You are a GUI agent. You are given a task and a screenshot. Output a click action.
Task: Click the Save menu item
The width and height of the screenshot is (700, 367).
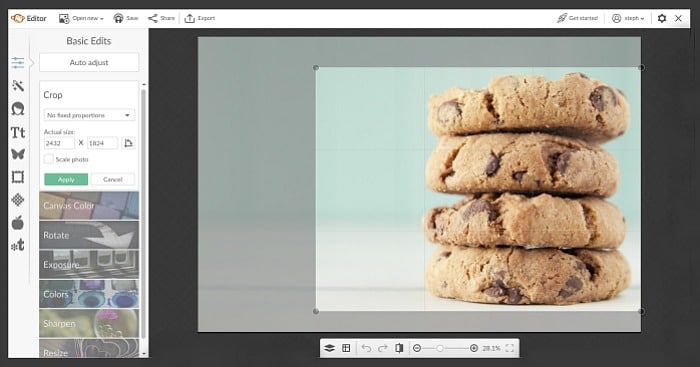[x=126, y=18]
